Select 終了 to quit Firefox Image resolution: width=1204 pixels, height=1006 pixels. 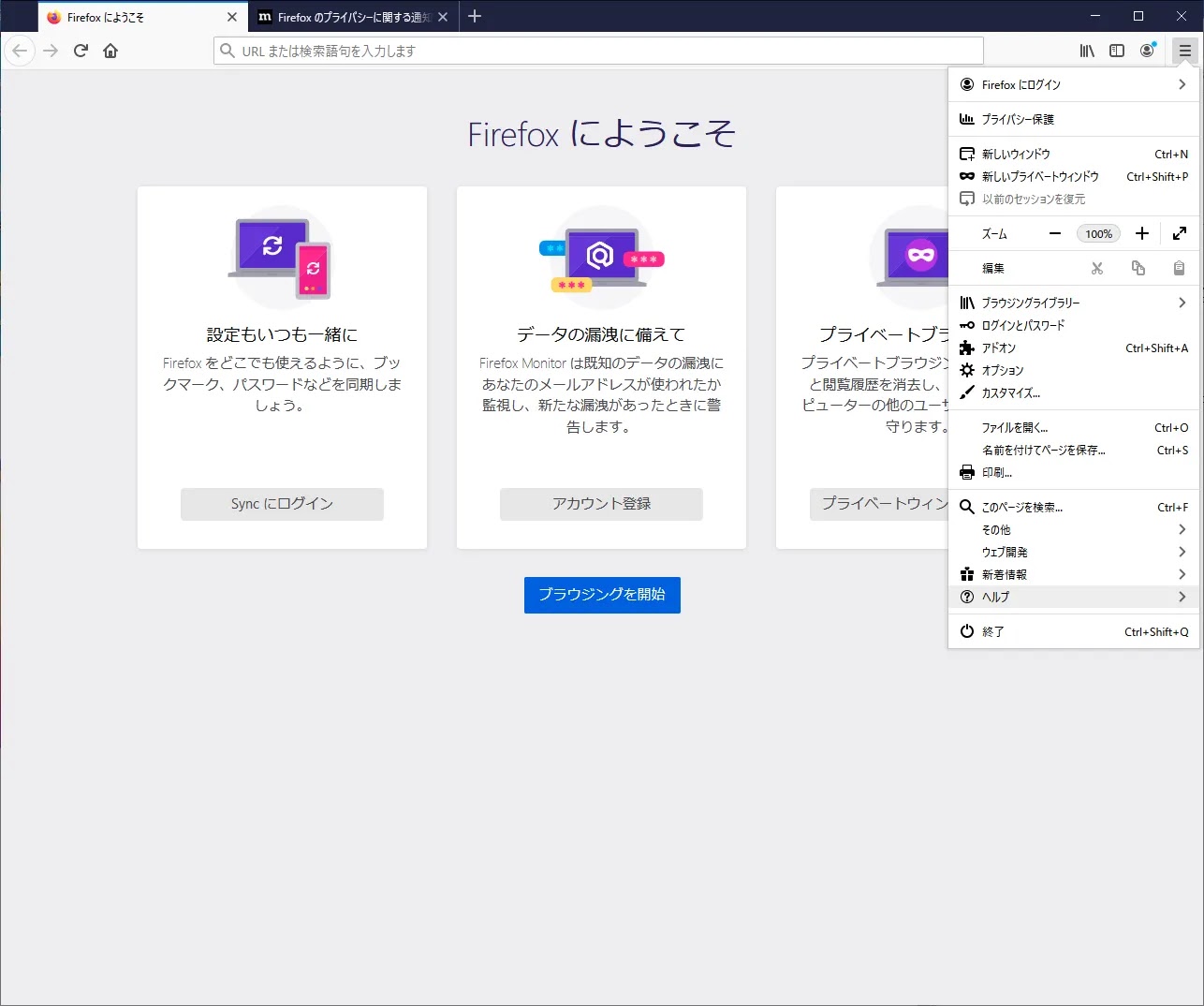click(1074, 631)
